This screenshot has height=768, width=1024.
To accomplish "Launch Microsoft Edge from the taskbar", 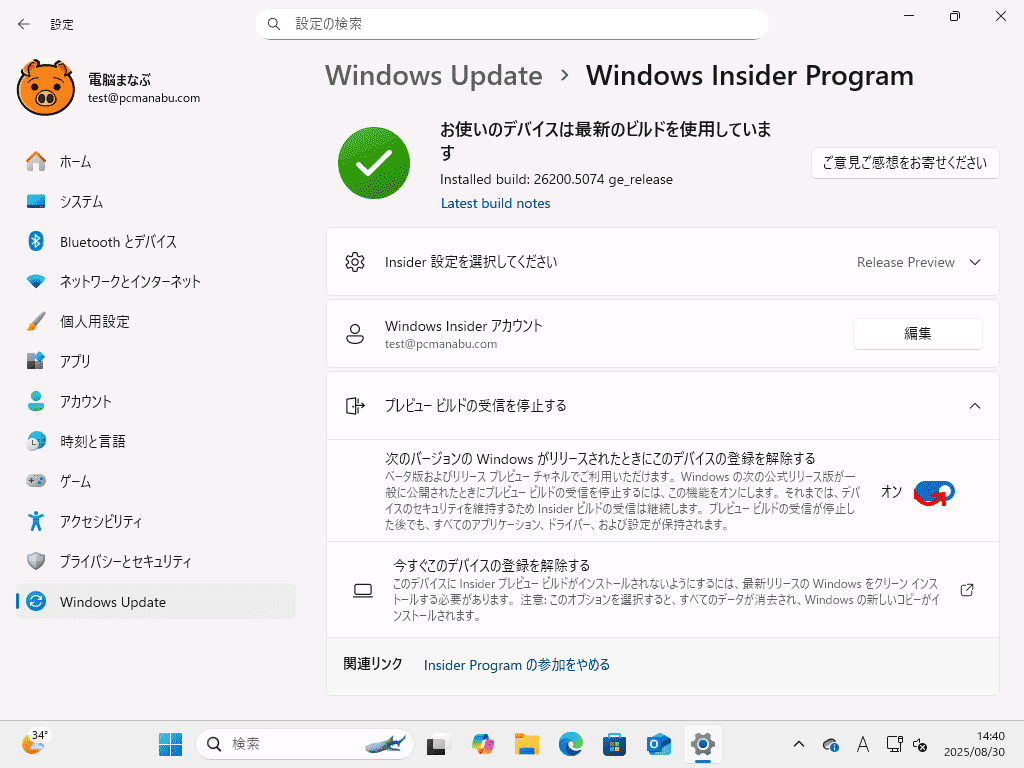I will (571, 744).
